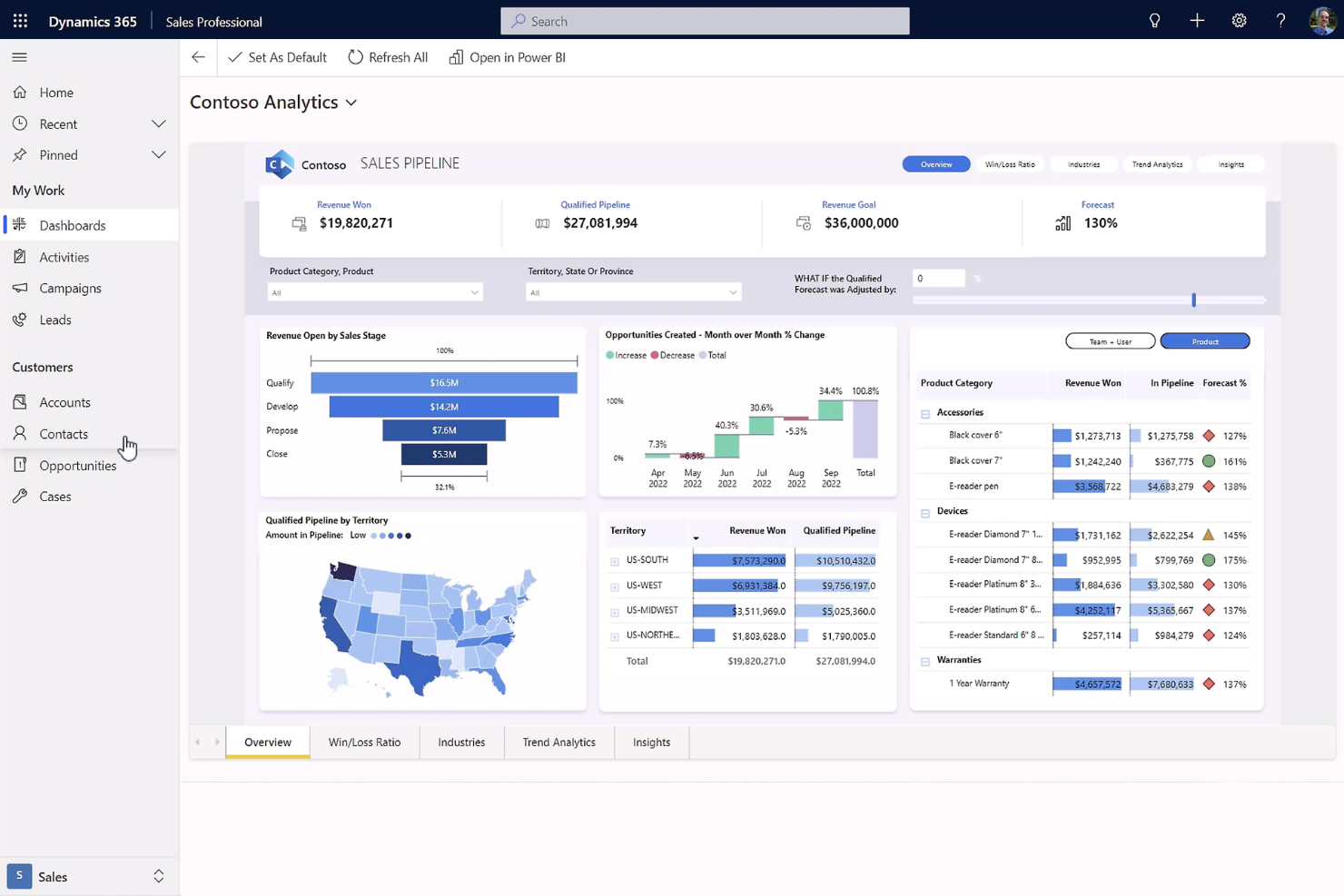Viewport: 1344px width, 896px height.
Task: Open the Product Category, Product filter dropdown
Action: (x=375, y=291)
